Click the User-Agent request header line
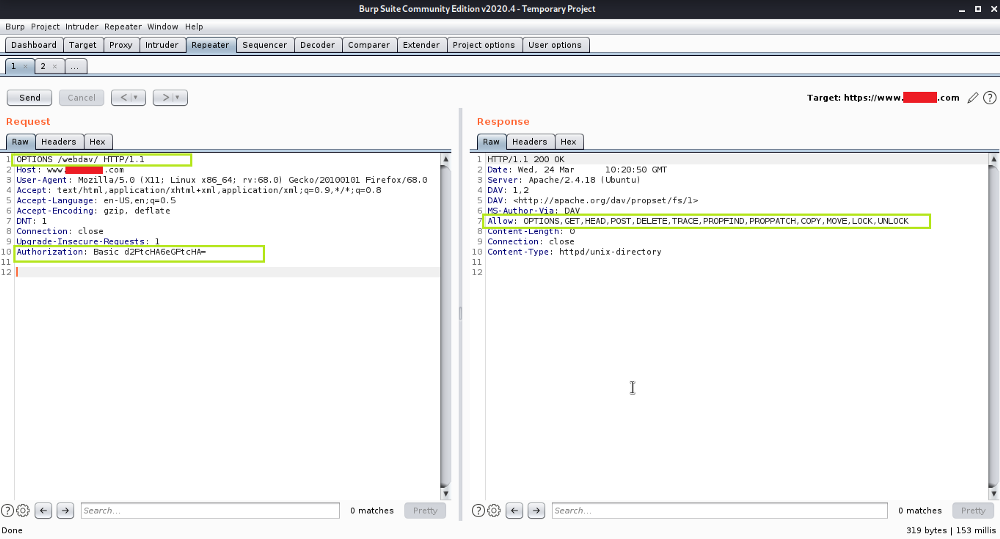The image size is (1000, 539). pos(221,180)
